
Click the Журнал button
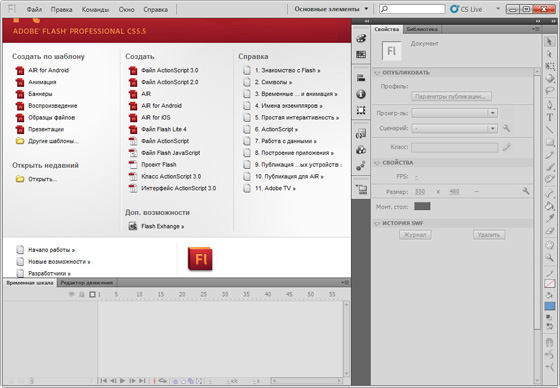pos(415,235)
